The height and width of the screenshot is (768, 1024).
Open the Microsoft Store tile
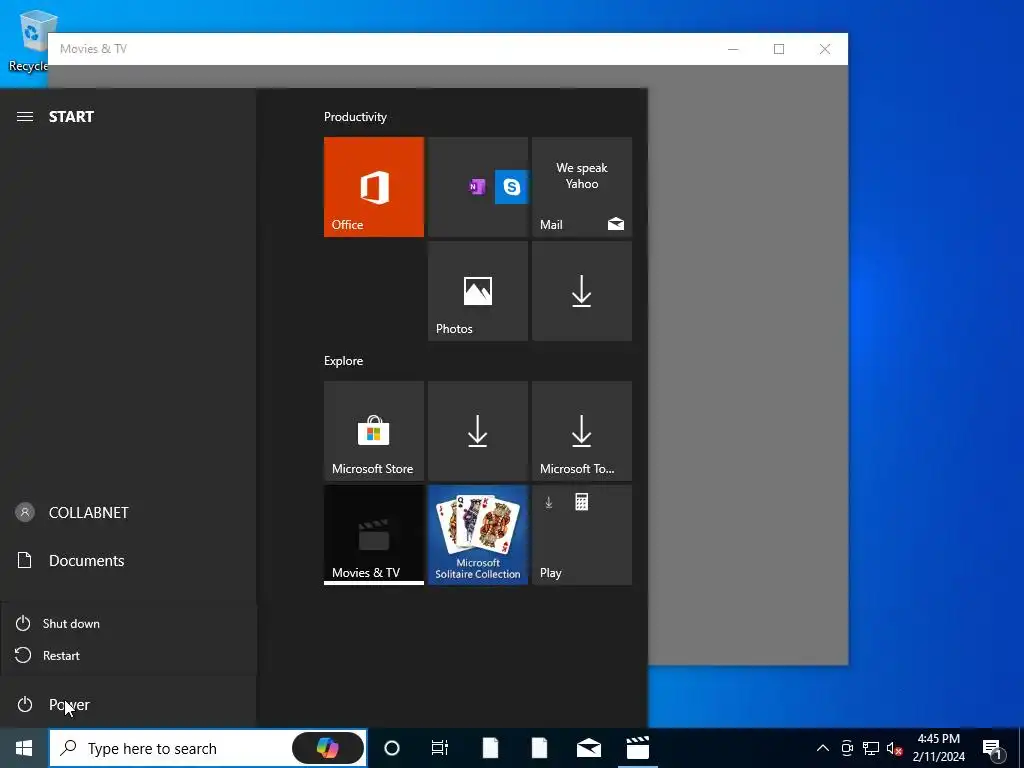374,431
